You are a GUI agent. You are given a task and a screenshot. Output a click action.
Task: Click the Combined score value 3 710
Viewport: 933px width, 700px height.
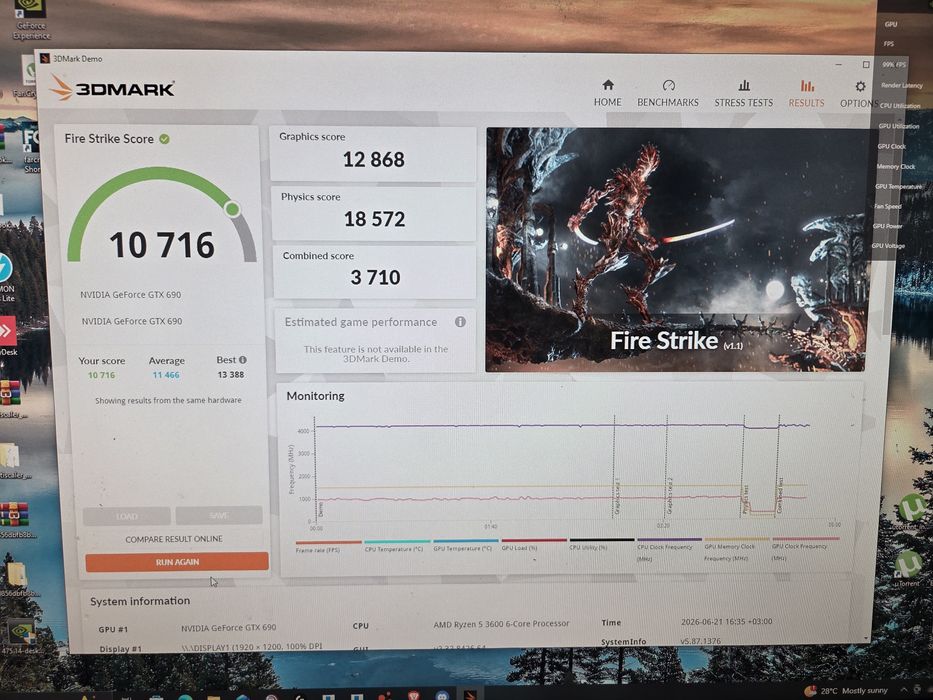[375, 277]
